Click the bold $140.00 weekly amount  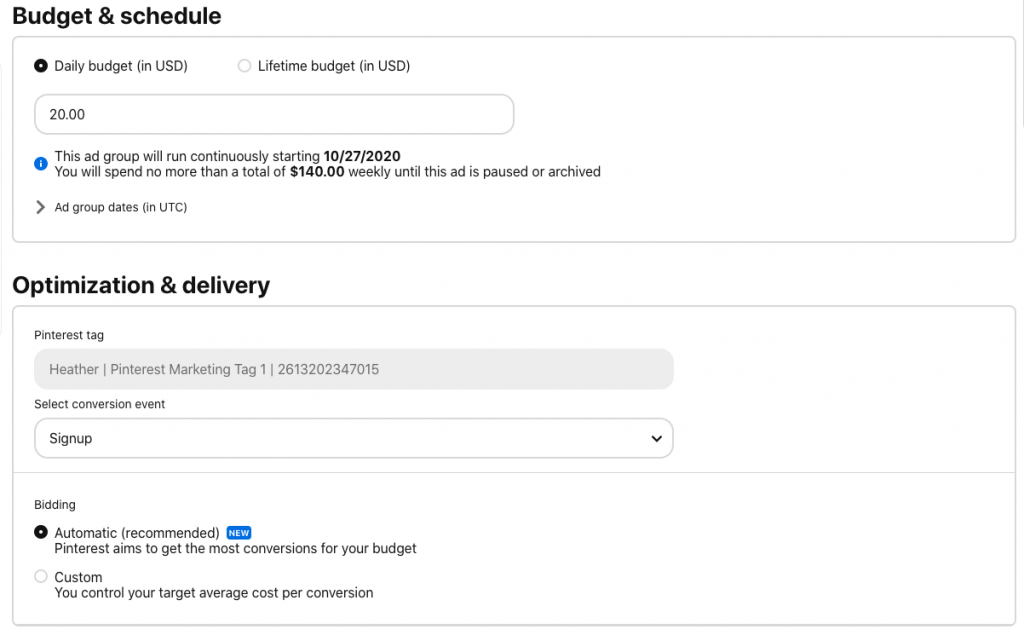tap(317, 172)
